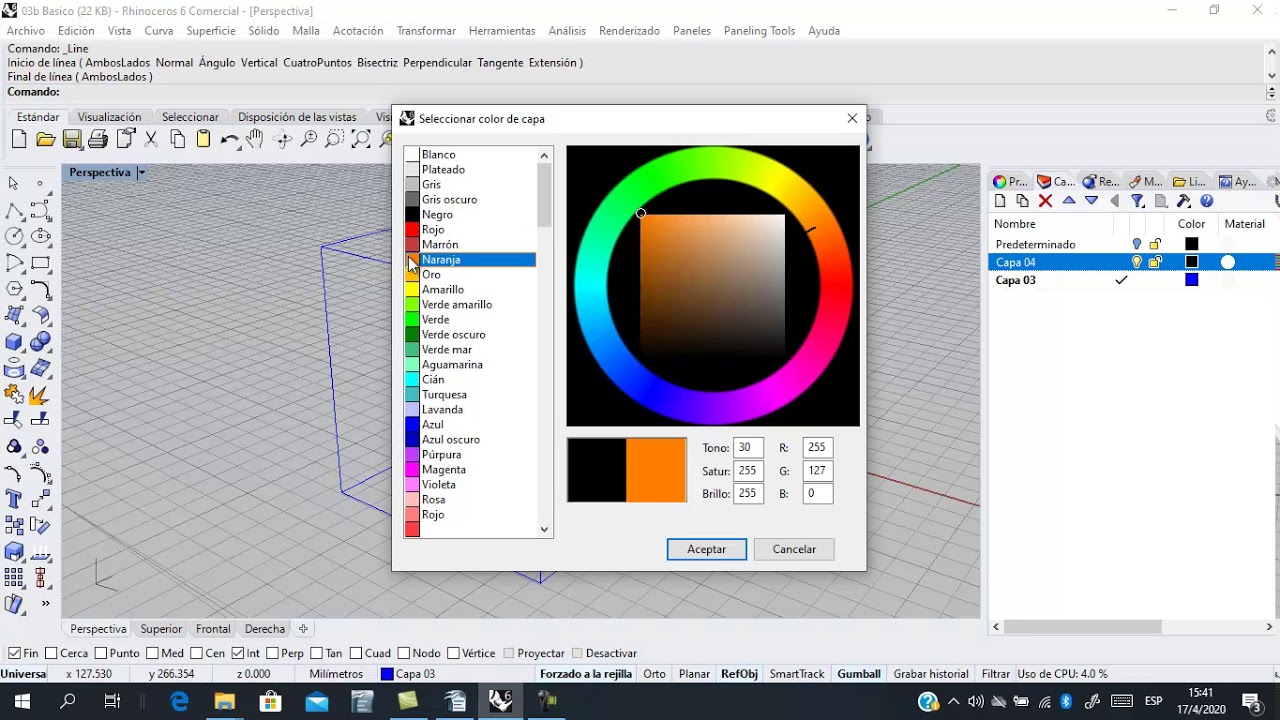Viewport: 1280px width, 720px height.
Task: Click the Cut scissors icon
Action: (x=151, y=140)
